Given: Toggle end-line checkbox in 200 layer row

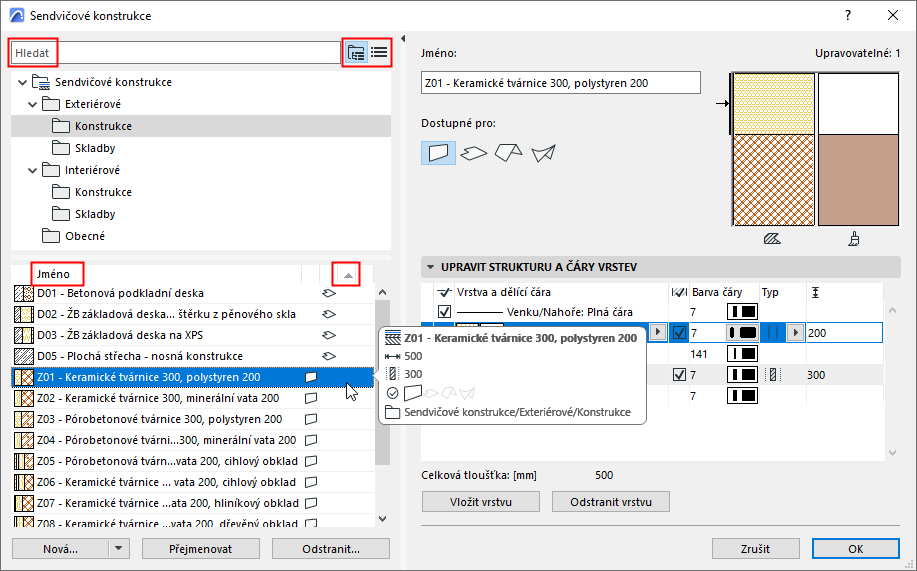Looking at the screenshot, I should pos(679,333).
